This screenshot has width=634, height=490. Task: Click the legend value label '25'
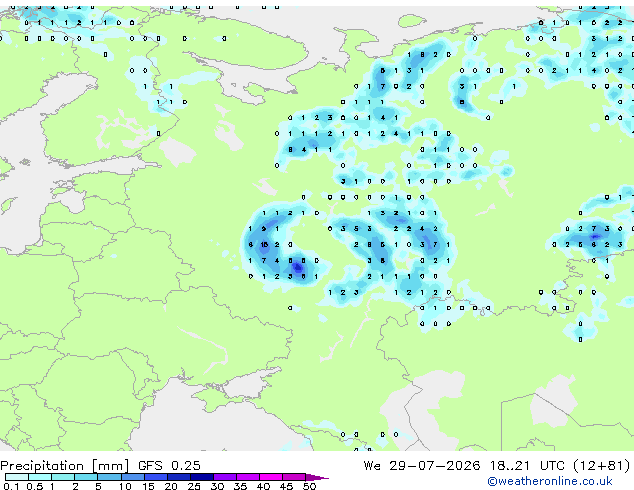click(x=194, y=486)
